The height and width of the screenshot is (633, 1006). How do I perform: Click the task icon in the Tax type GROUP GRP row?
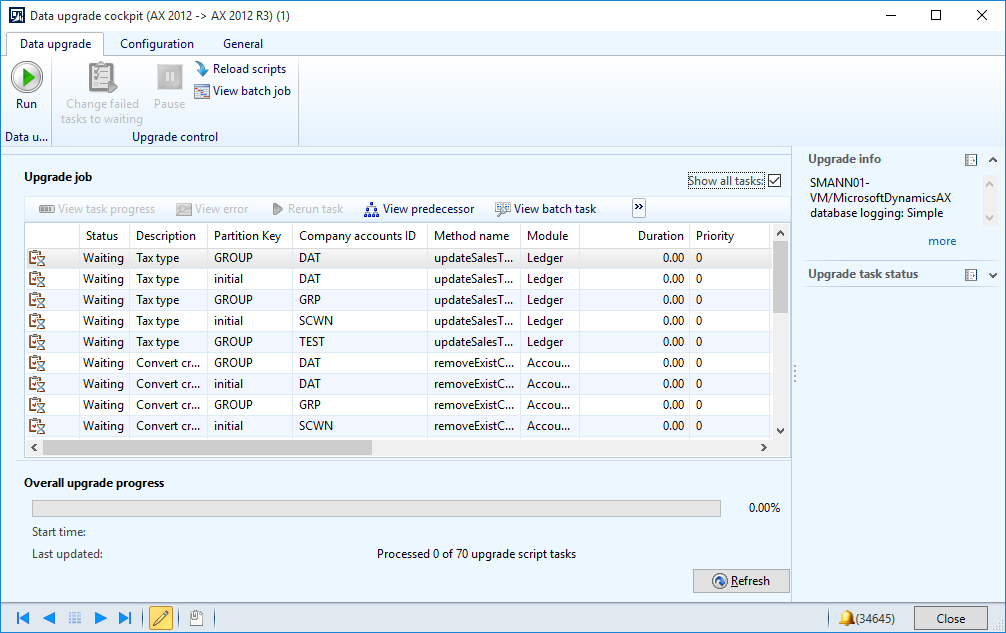click(x=37, y=300)
